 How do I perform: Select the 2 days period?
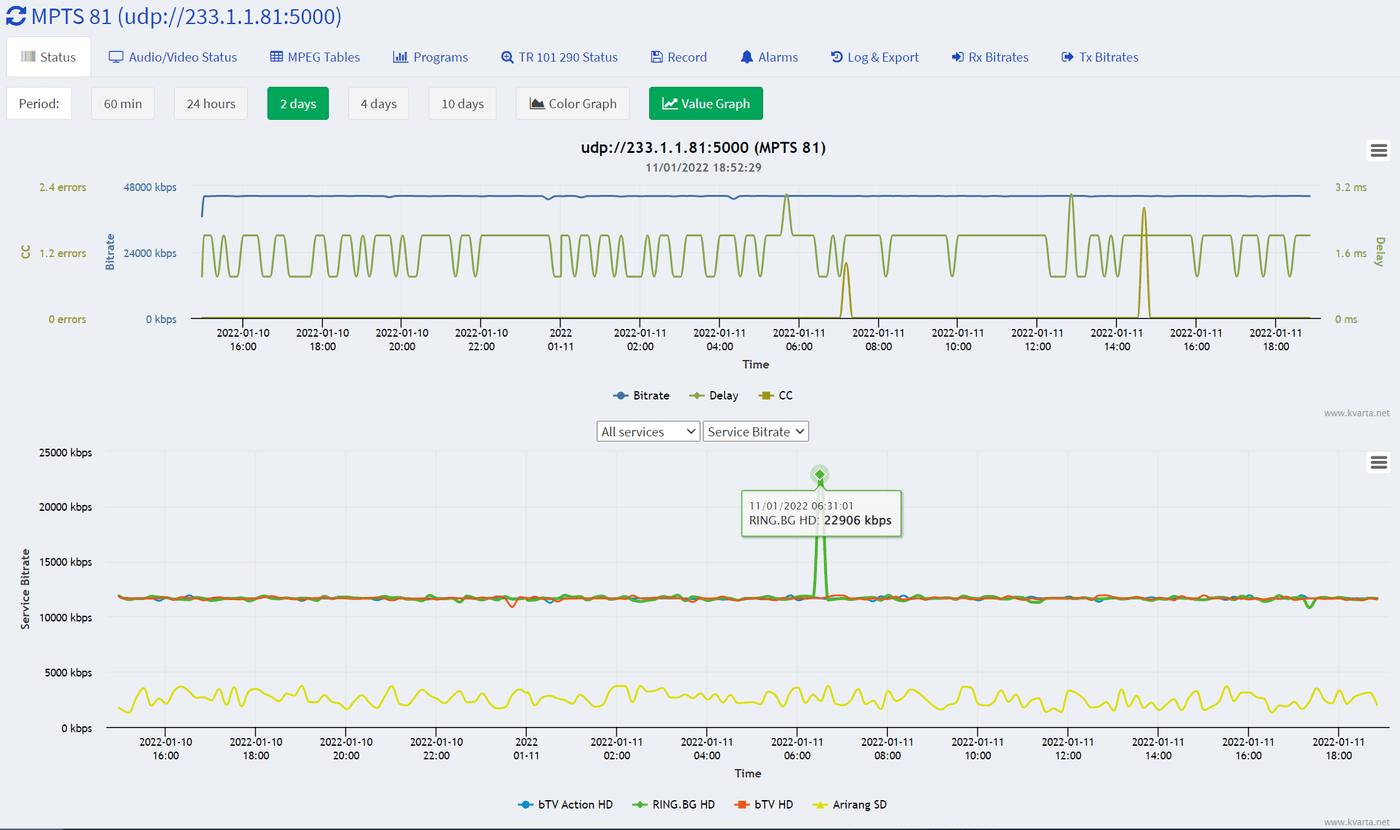coord(298,103)
